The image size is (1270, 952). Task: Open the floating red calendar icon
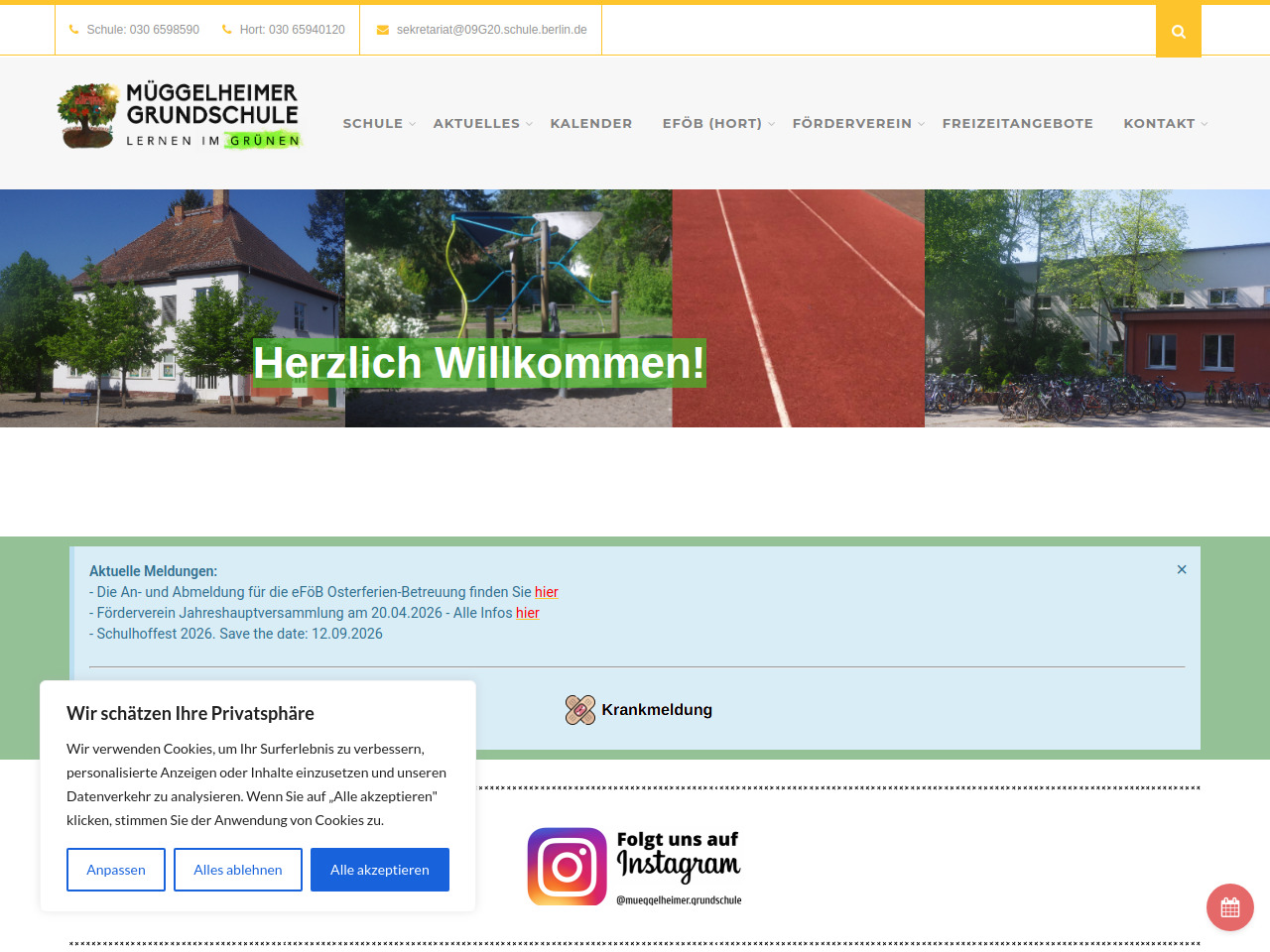1229,906
